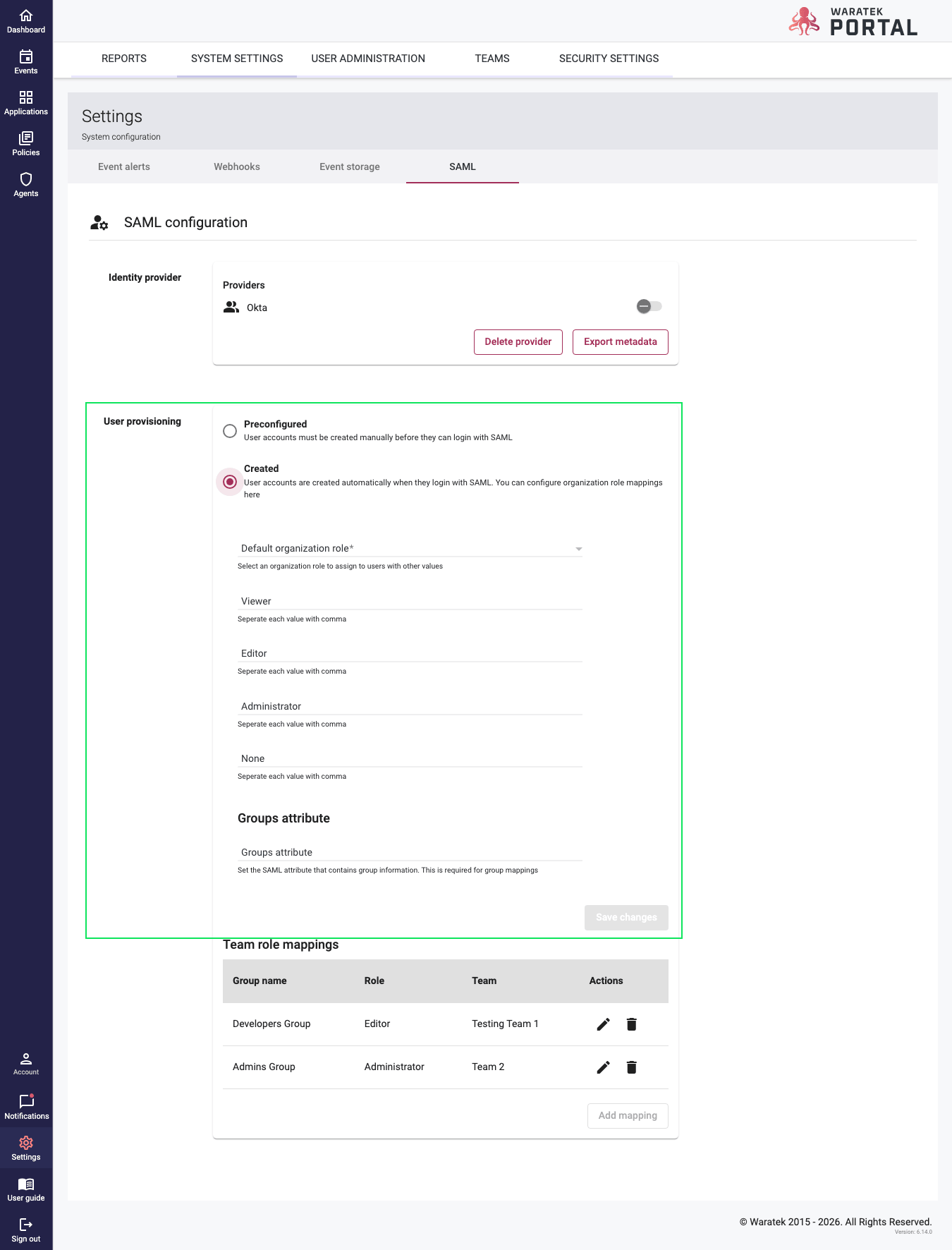
Task: Open the SECURITY SETTINGS tab
Action: (609, 59)
